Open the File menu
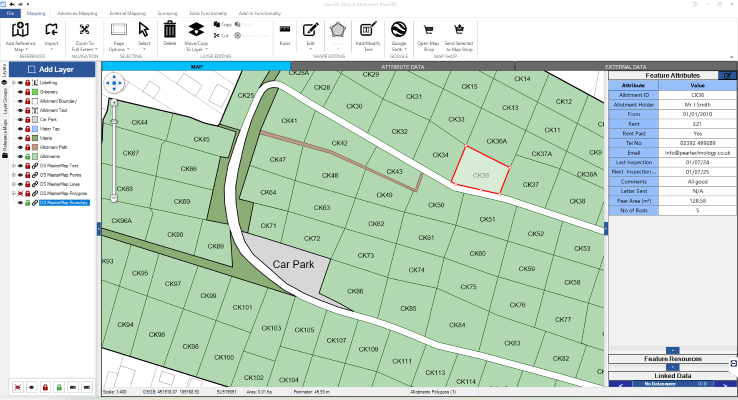Screen dimensions: 738x400 (x=10, y=13)
